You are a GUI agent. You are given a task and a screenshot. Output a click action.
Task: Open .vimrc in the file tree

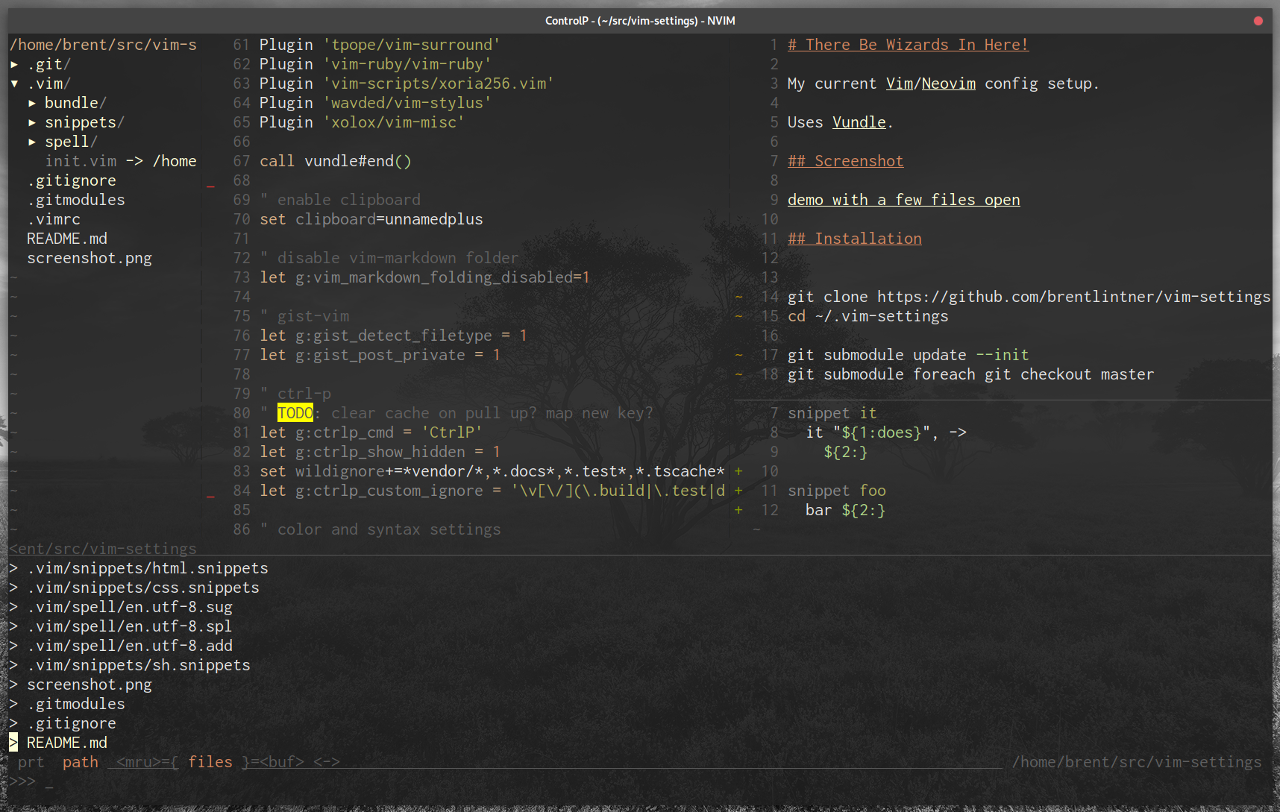[53, 219]
